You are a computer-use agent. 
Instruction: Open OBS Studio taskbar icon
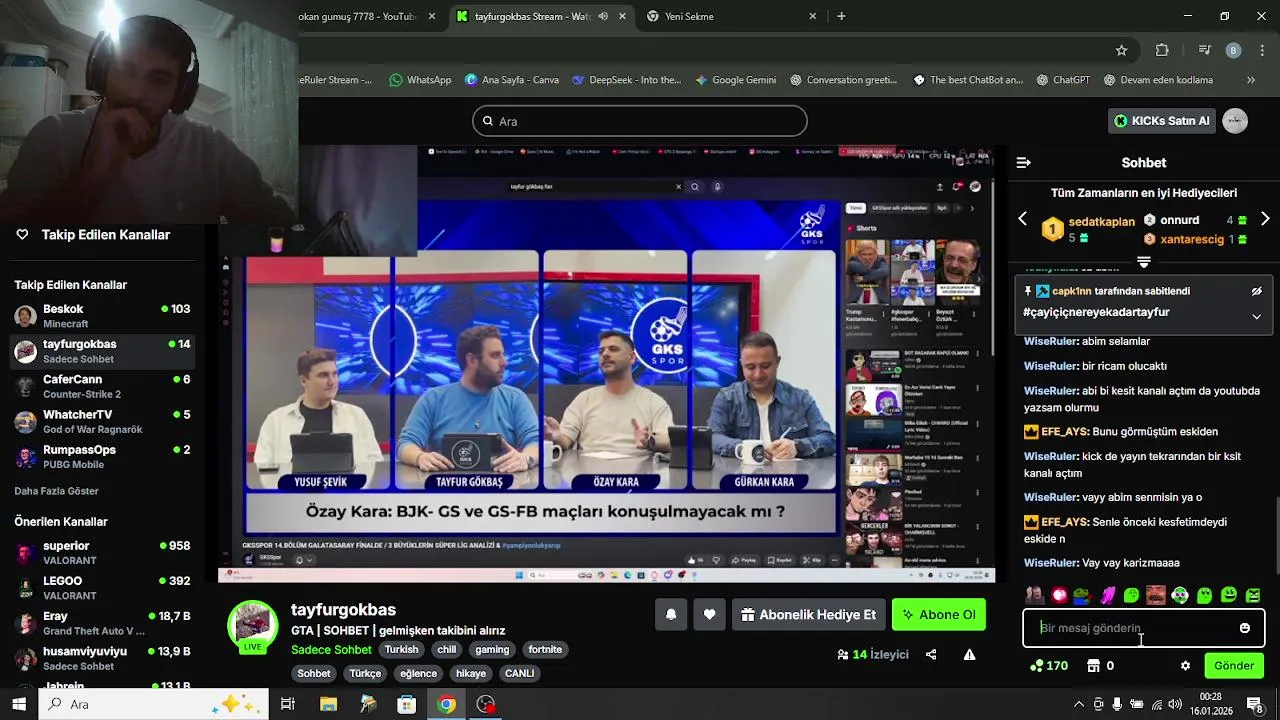486,704
